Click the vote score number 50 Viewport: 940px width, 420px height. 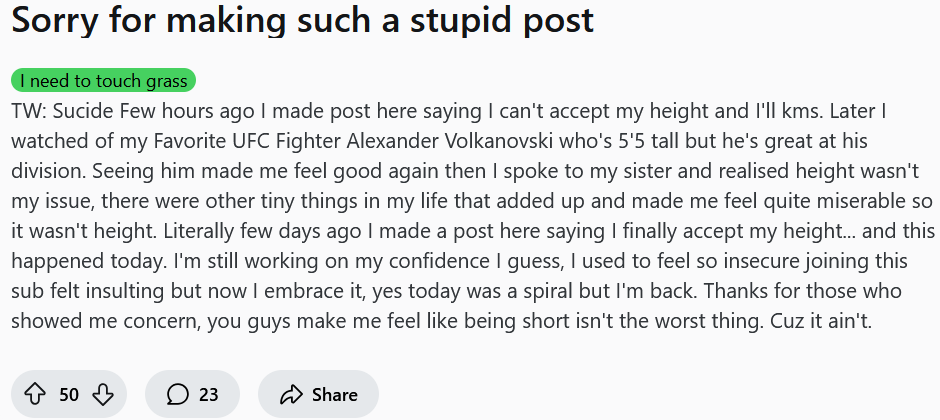(x=69, y=395)
